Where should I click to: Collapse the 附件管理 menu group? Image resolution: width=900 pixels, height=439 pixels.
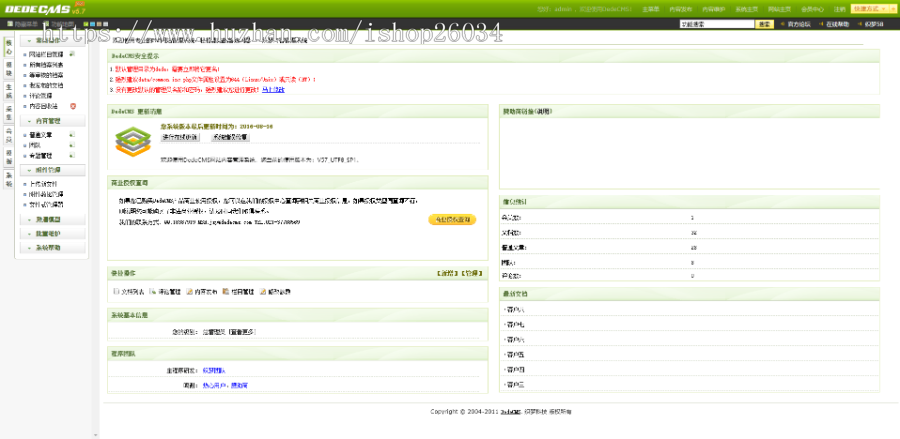click(53, 170)
